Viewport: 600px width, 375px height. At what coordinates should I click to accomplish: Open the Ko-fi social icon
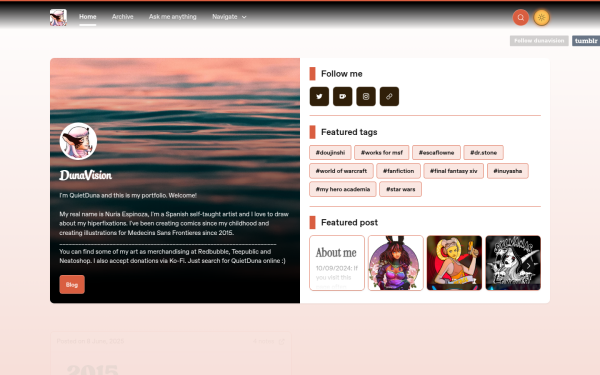click(342, 96)
